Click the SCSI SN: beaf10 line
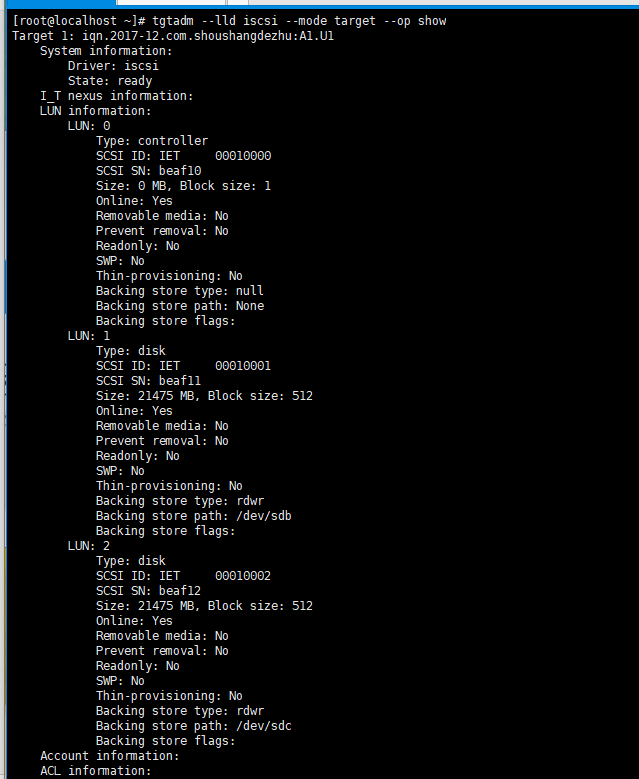The height and width of the screenshot is (779, 639). [x=149, y=171]
